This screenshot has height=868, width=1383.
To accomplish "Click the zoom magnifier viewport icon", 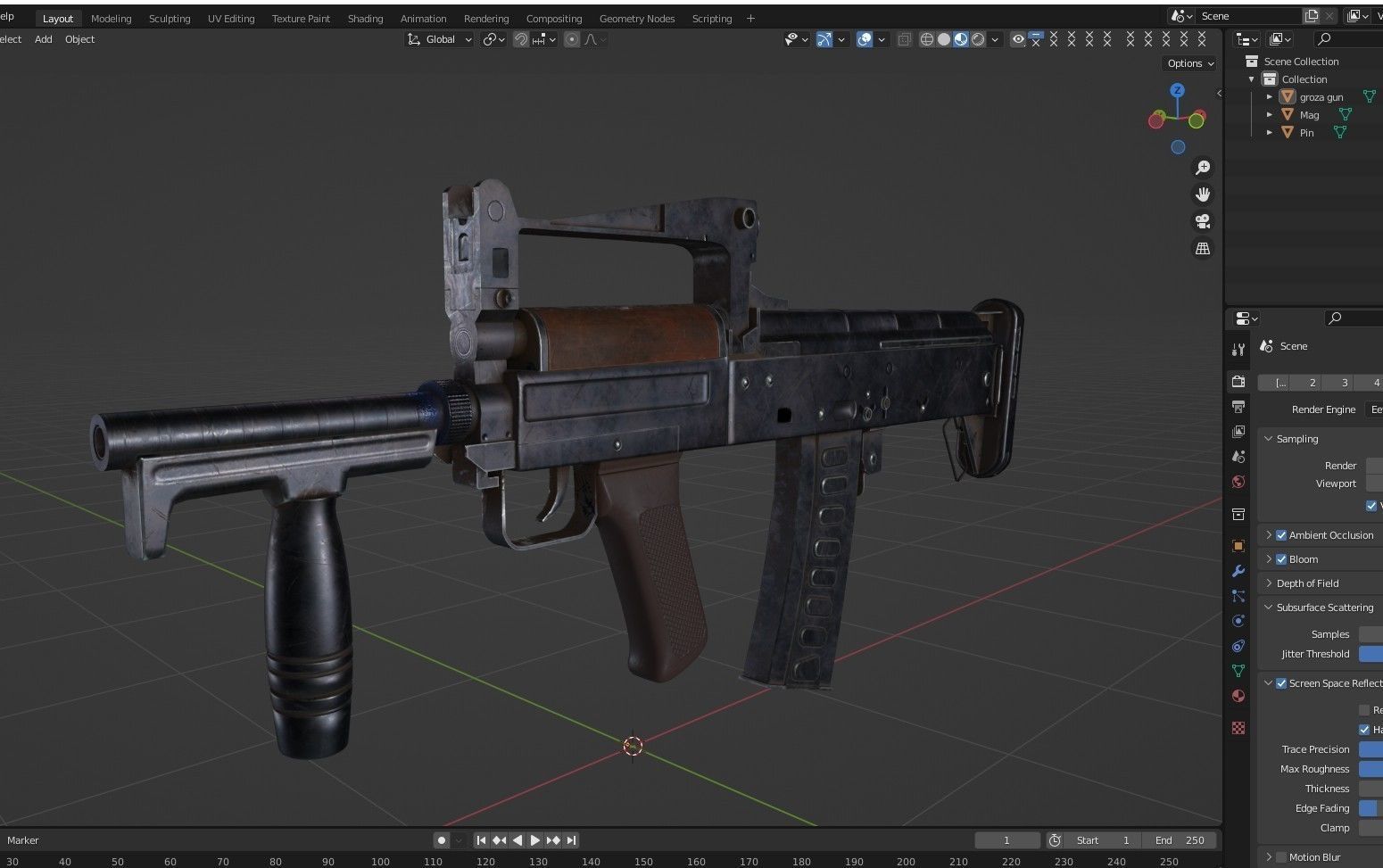I will coord(1203,168).
